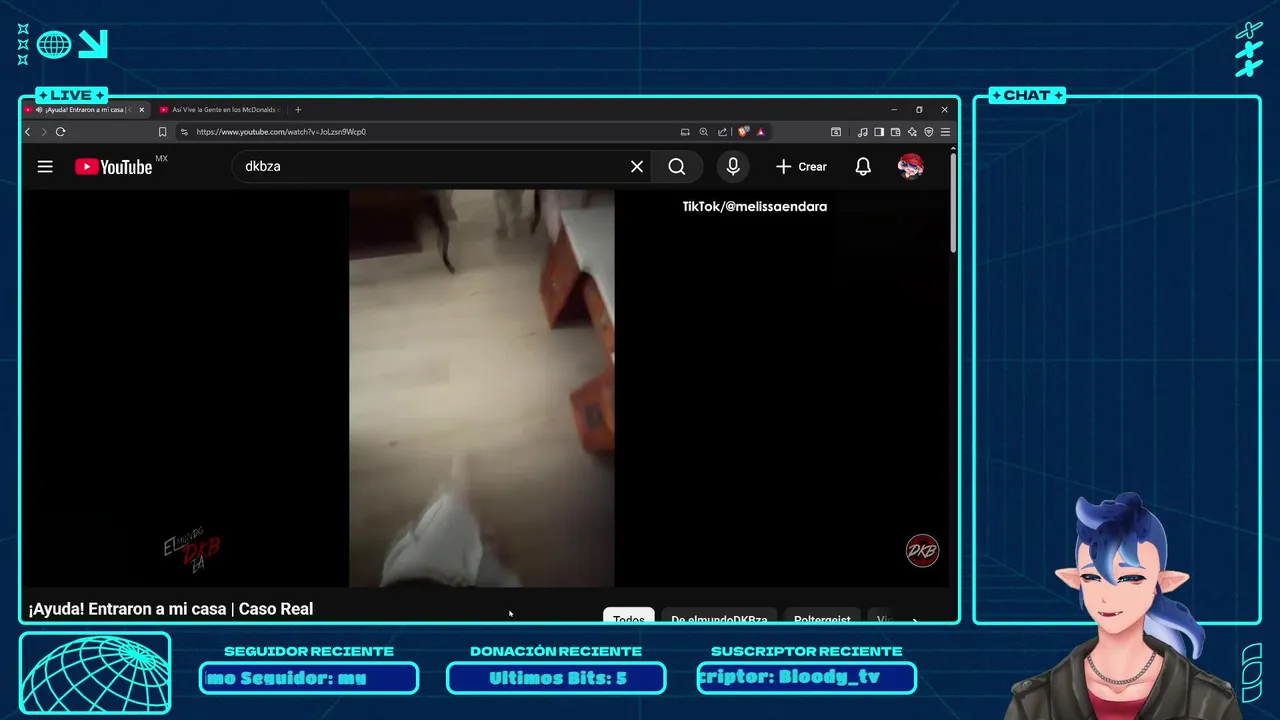Toggle the browser sidebar panel
Viewport: 1280px width, 720px height.
click(879, 132)
